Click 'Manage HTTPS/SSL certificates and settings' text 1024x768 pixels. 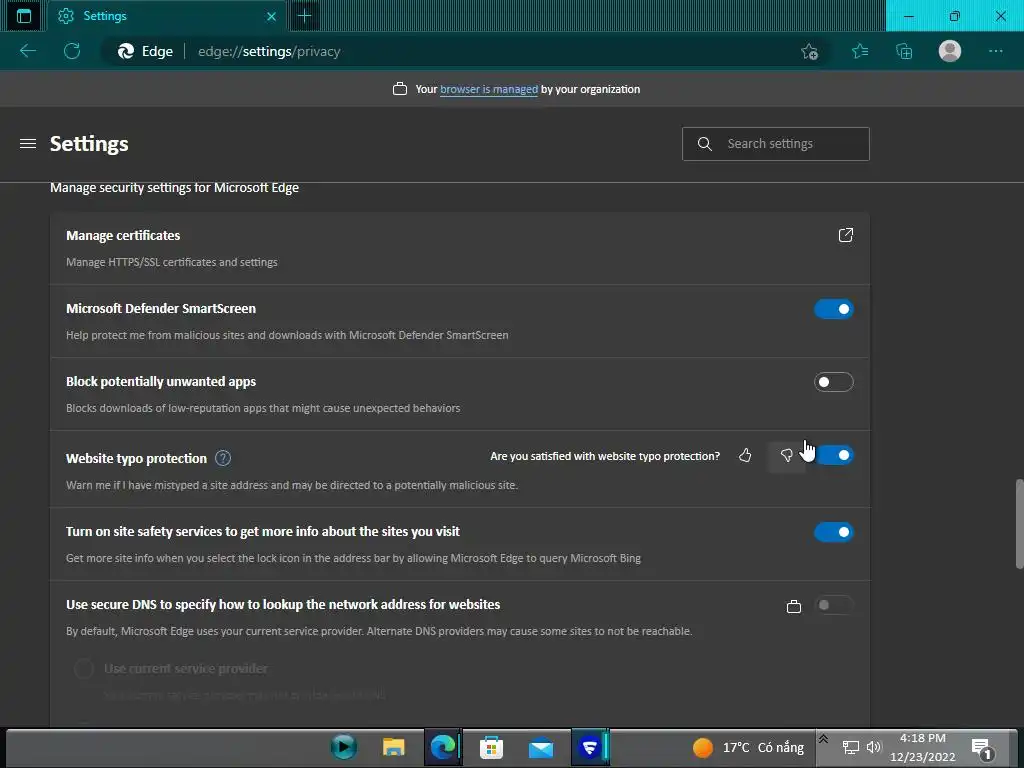click(x=172, y=262)
